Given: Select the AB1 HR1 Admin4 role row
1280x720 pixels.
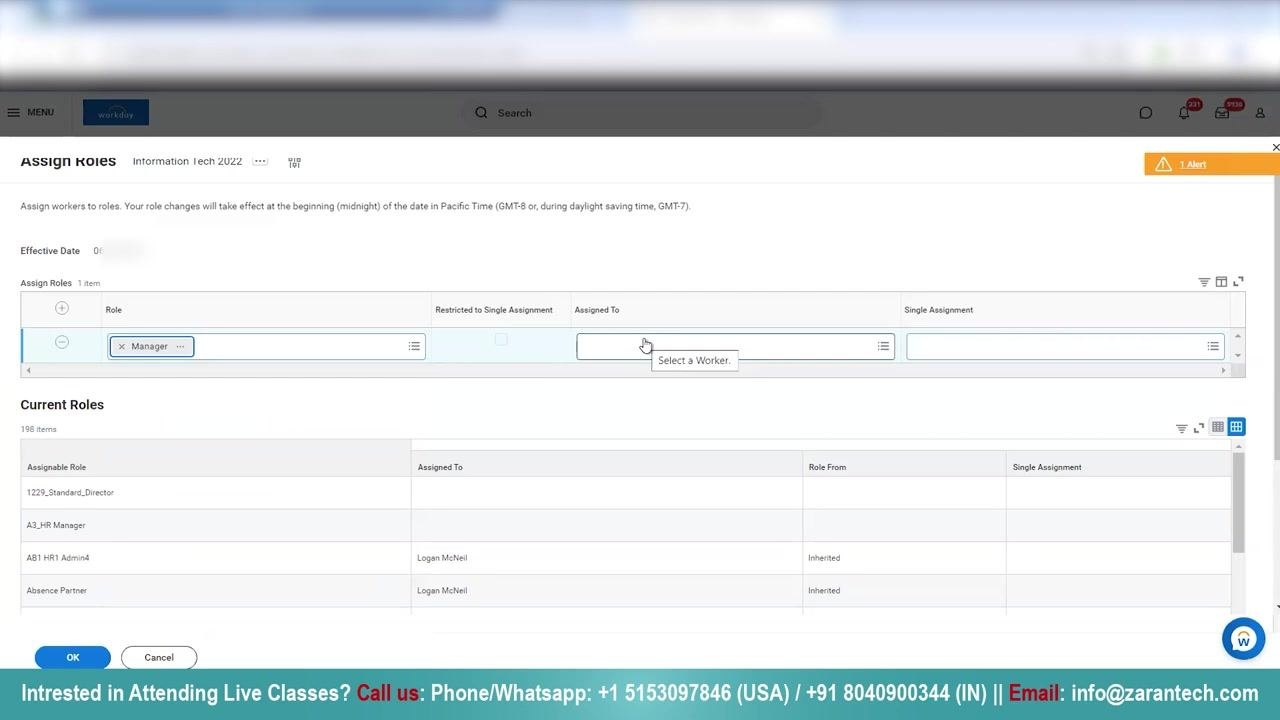Looking at the screenshot, I should coord(626,558).
